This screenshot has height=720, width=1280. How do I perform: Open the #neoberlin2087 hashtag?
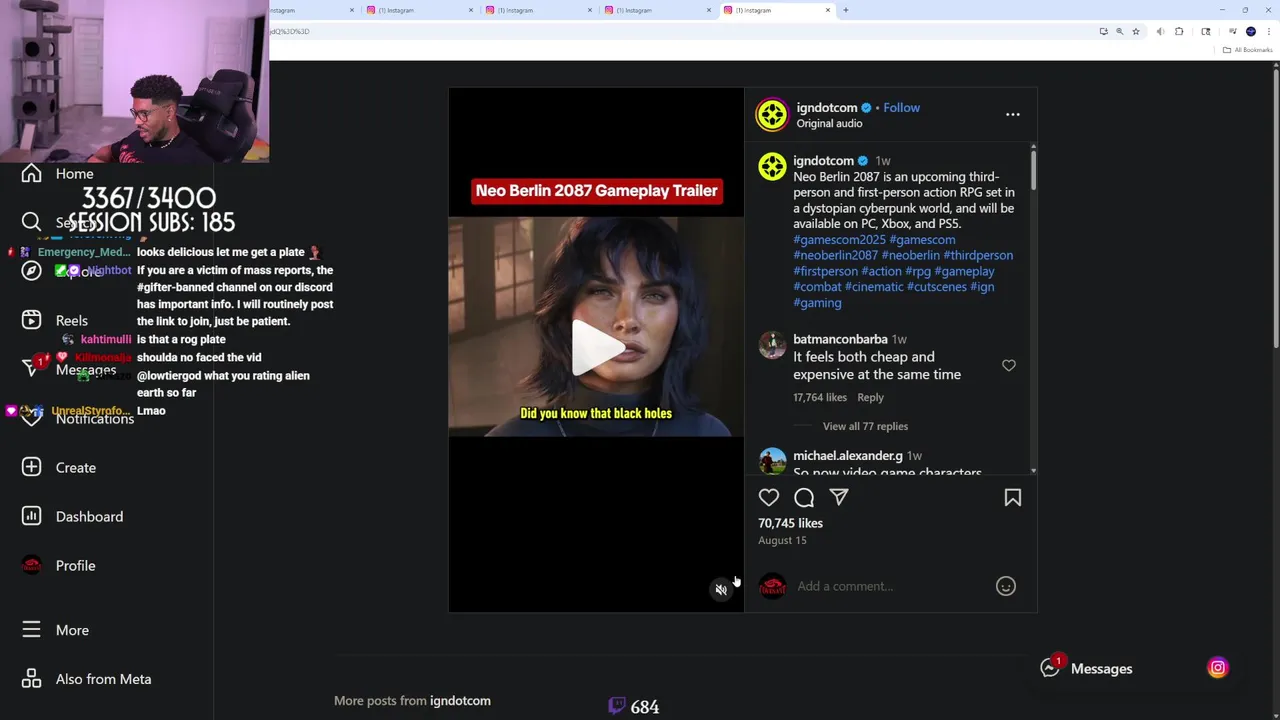[x=835, y=255]
